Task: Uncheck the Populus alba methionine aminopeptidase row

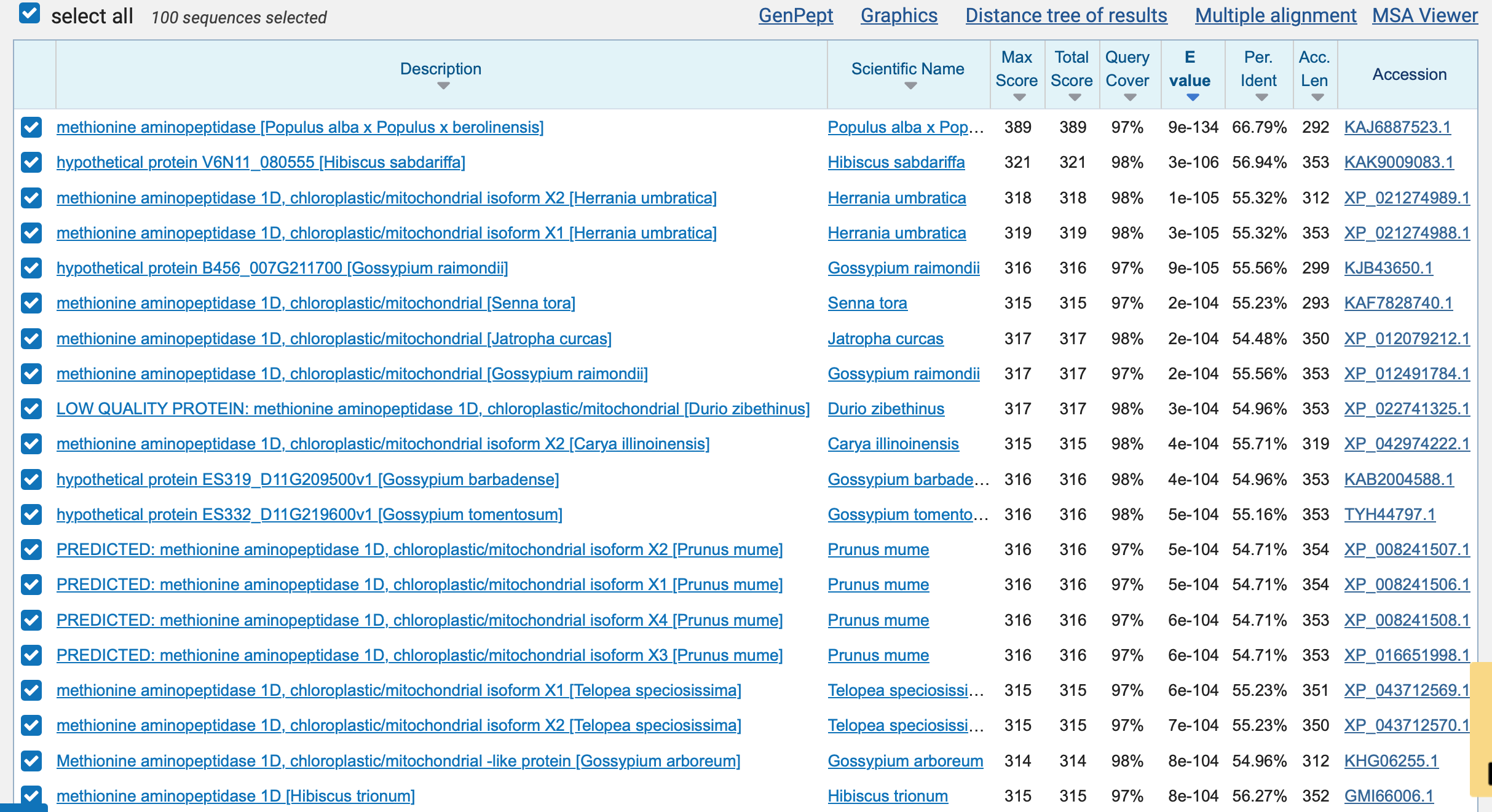Action: [x=31, y=127]
